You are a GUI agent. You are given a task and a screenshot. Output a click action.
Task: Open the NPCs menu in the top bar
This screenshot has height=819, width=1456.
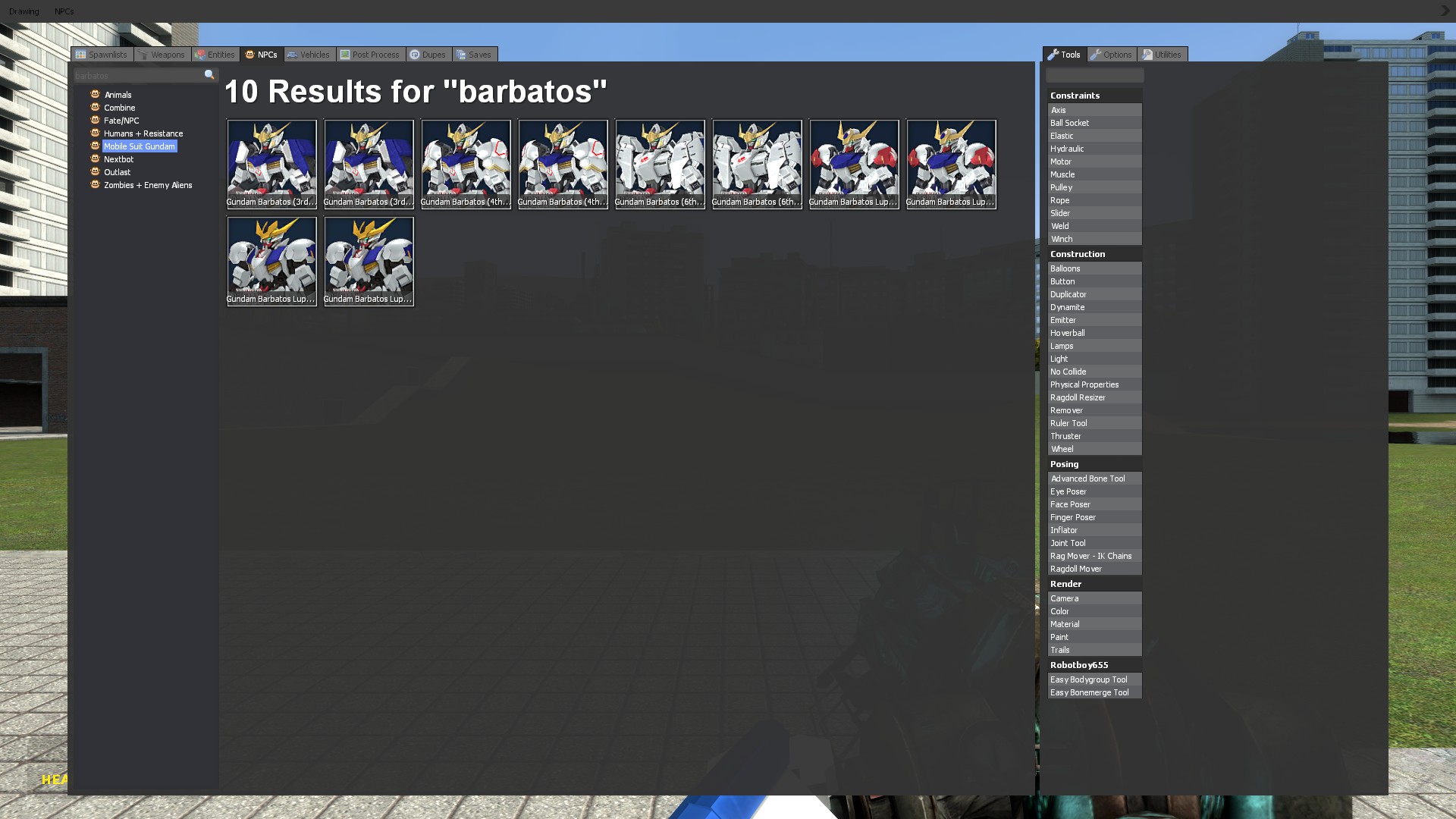click(x=64, y=11)
